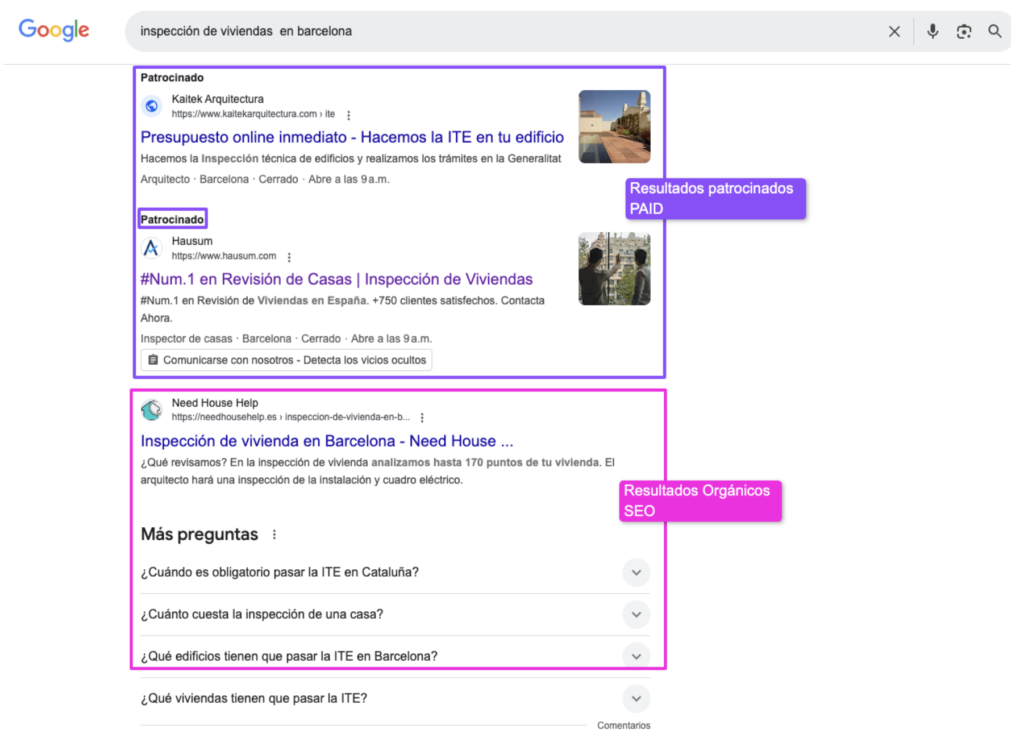Open the three-dot menu on the Kaitek result
Viewport: 1024px width, 751px height.
348,114
